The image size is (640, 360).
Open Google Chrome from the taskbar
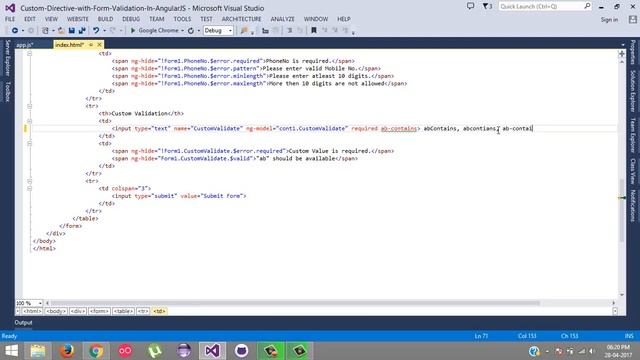(x=96, y=351)
